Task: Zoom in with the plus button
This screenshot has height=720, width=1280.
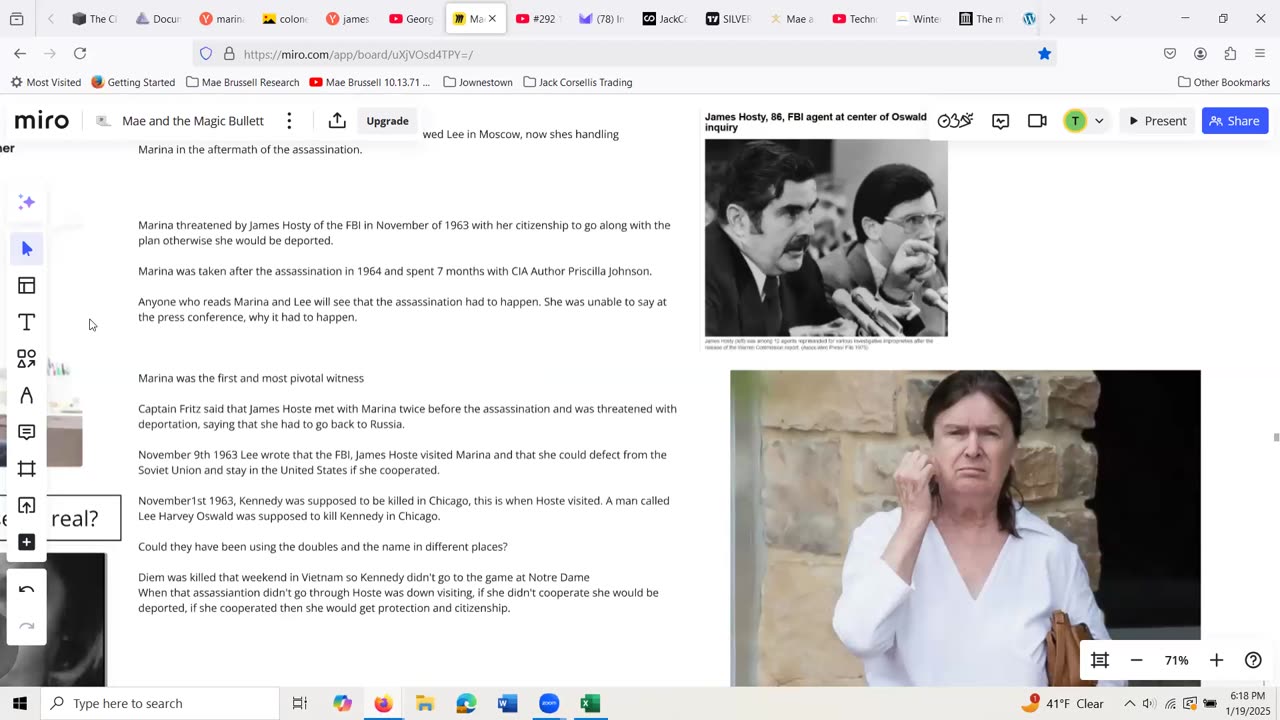Action: (x=1216, y=660)
